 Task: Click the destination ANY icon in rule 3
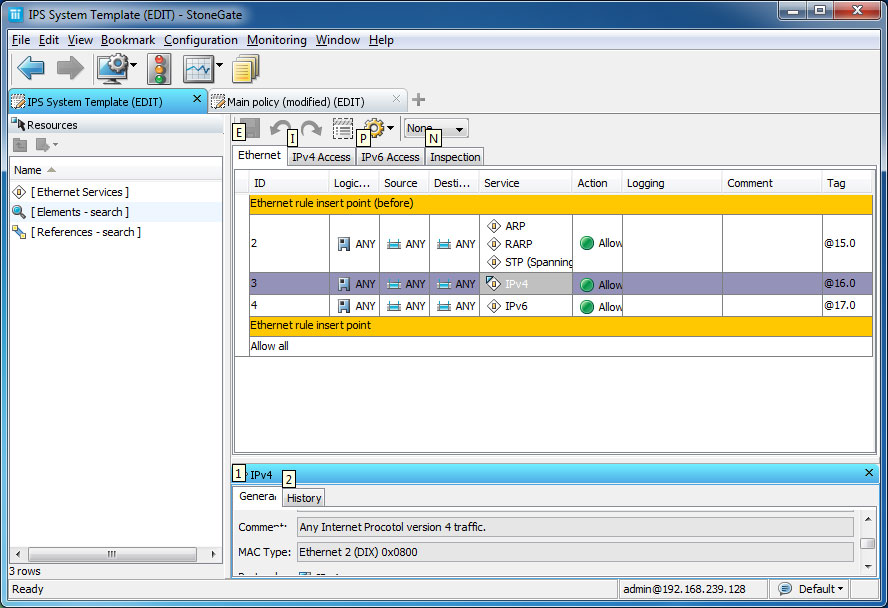pos(444,284)
